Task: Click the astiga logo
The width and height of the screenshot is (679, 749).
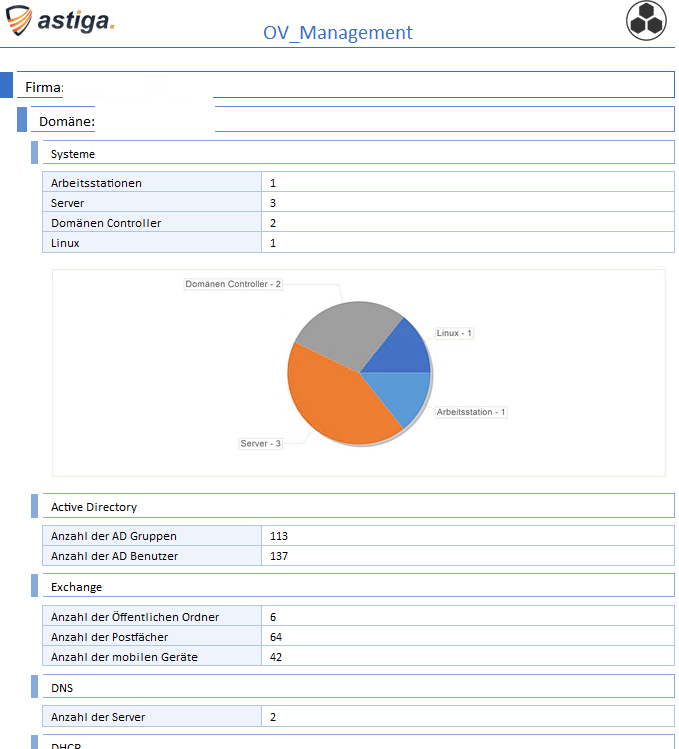Action: 60,21
